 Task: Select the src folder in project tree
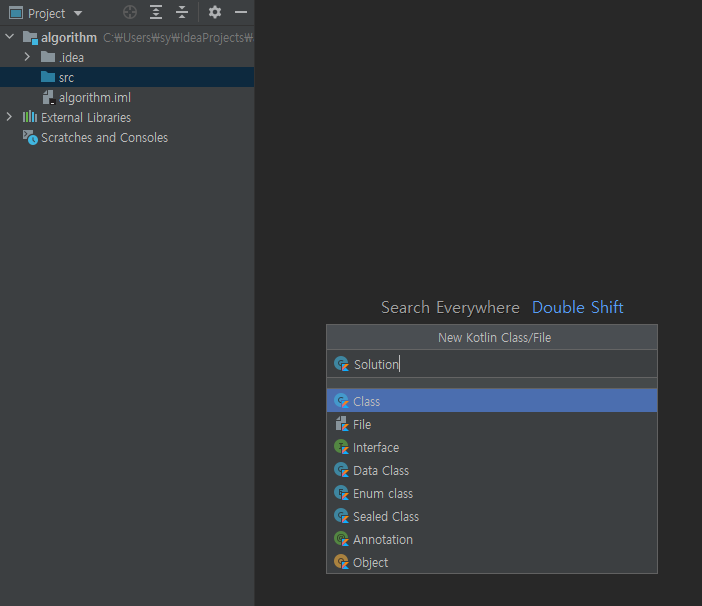pos(127,77)
